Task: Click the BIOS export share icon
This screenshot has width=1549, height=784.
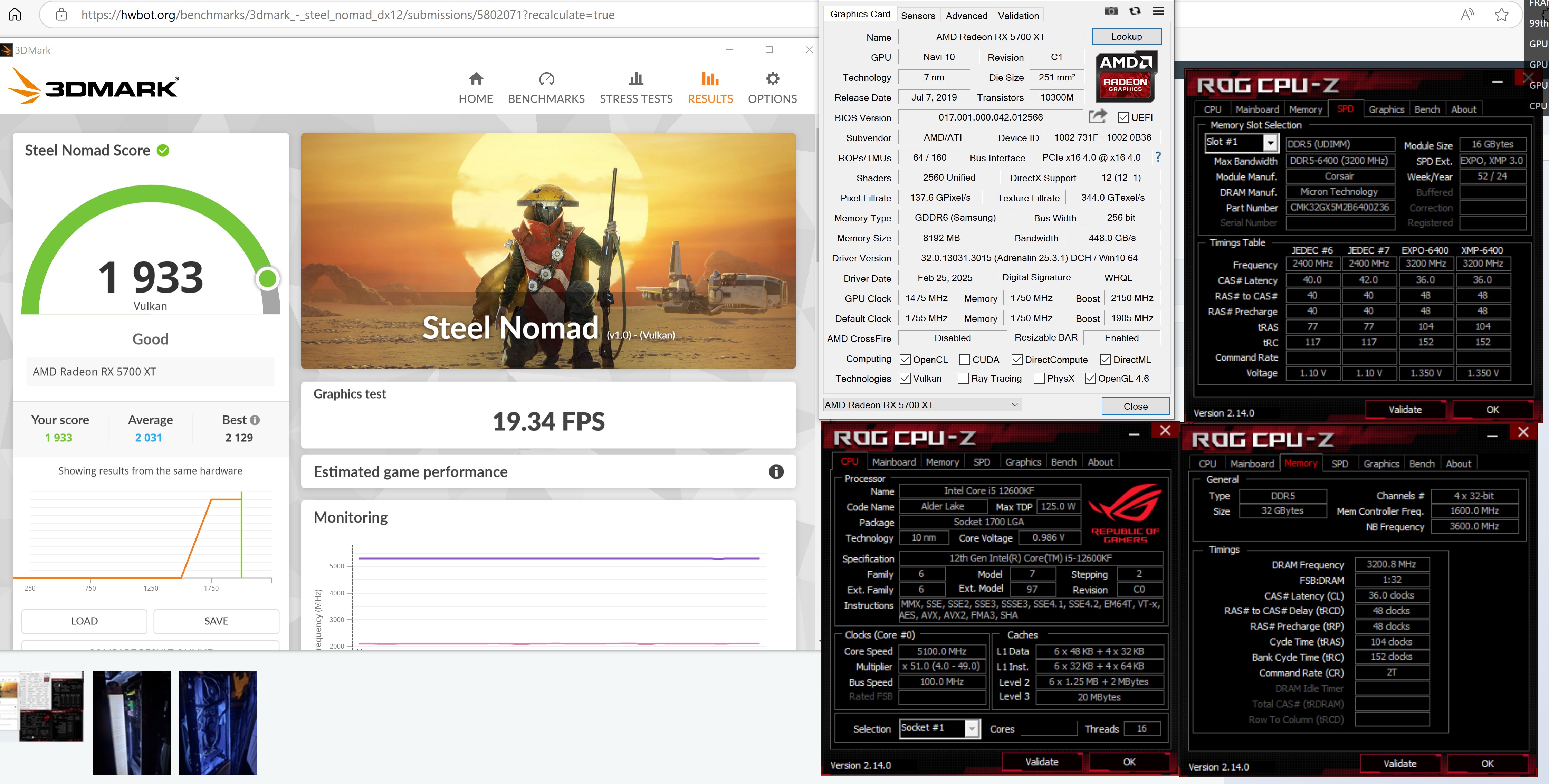Action: (x=1098, y=117)
